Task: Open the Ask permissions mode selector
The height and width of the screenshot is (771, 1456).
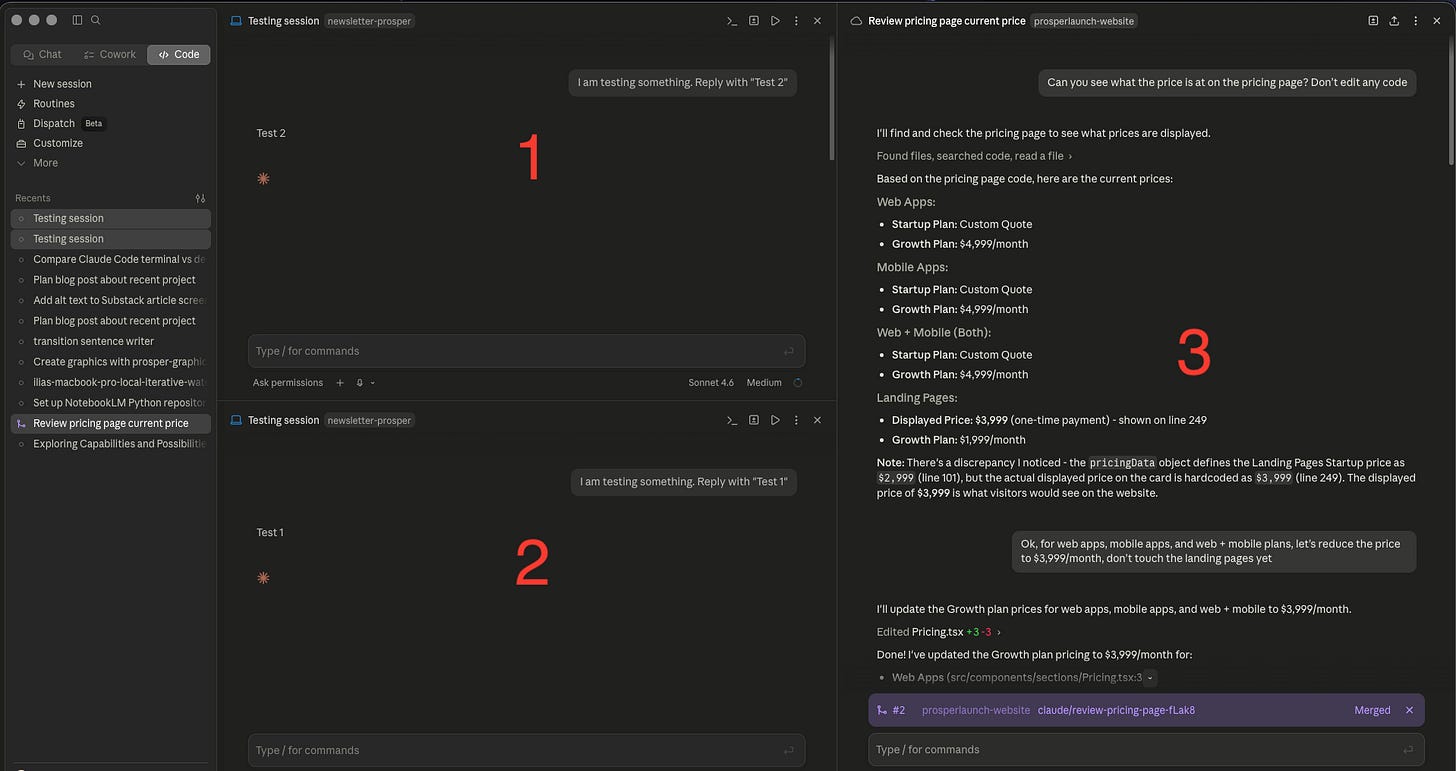Action: [x=288, y=382]
